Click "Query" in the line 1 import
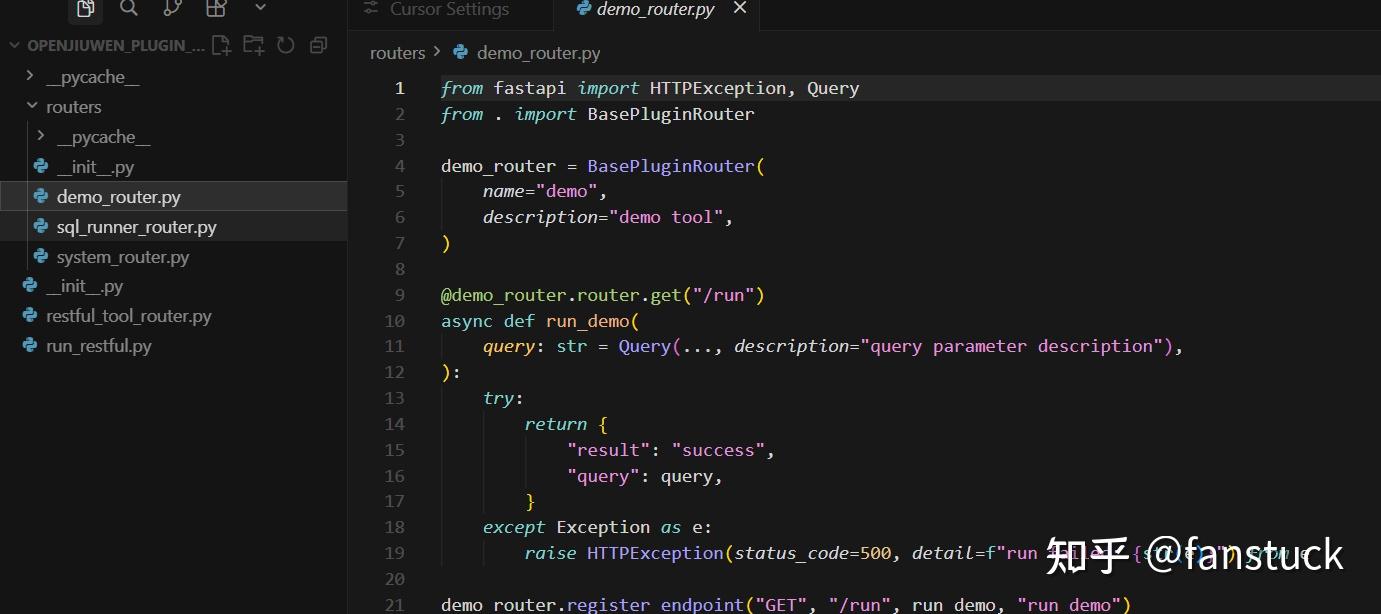 click(833, 88)
